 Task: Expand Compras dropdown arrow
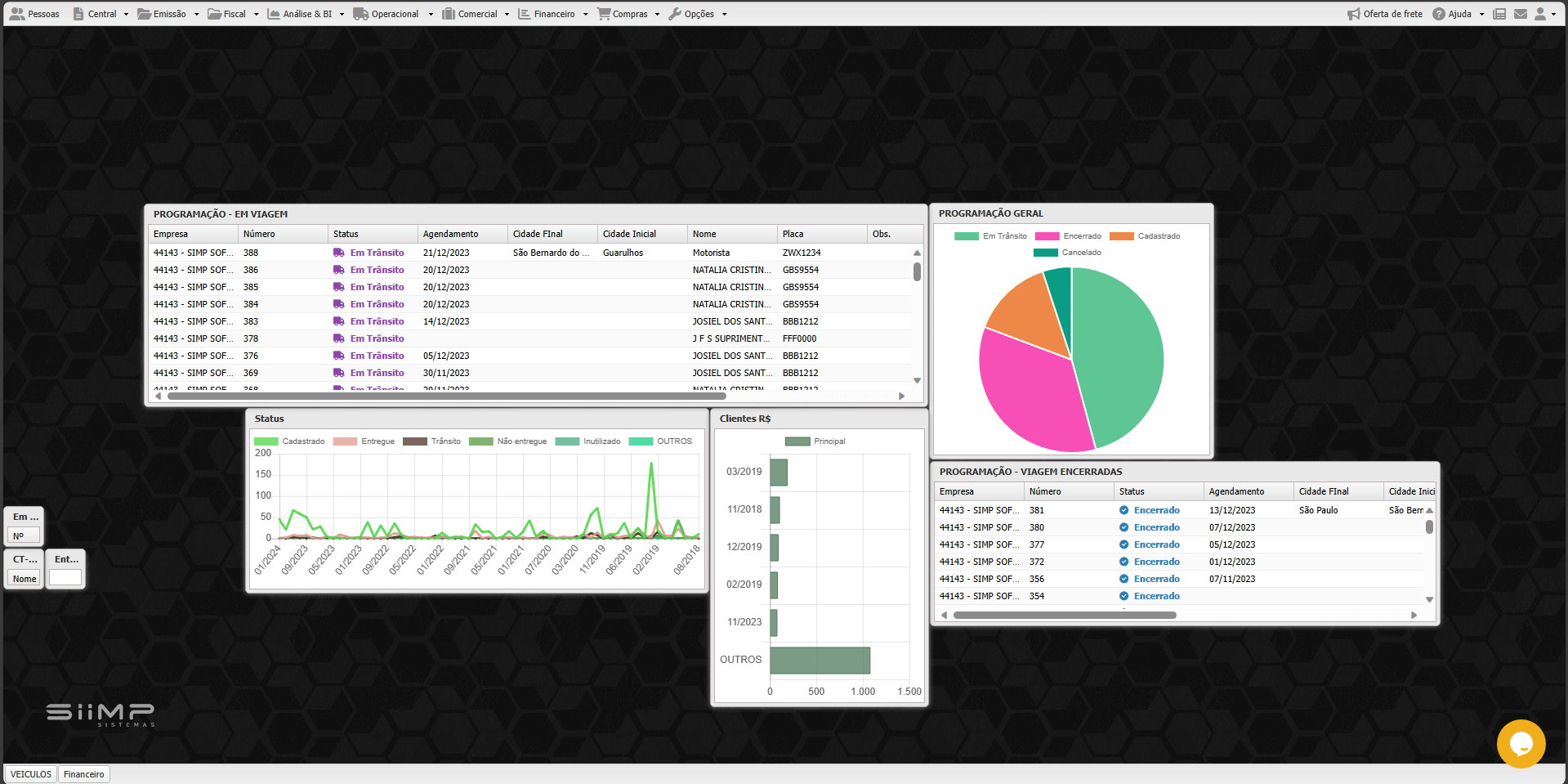tap(657, 14)
